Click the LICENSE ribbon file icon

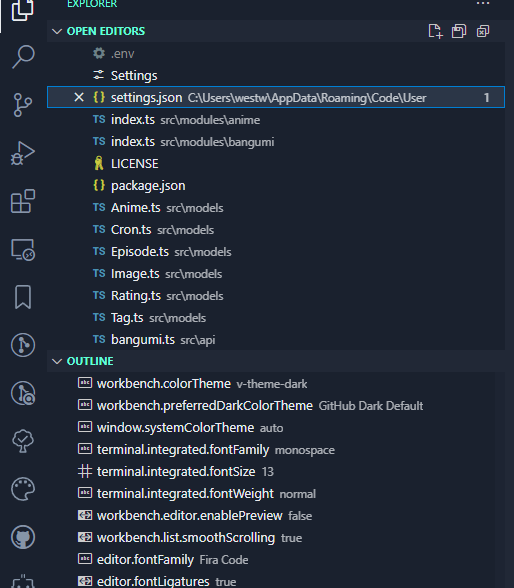click(x=99, y=164)
